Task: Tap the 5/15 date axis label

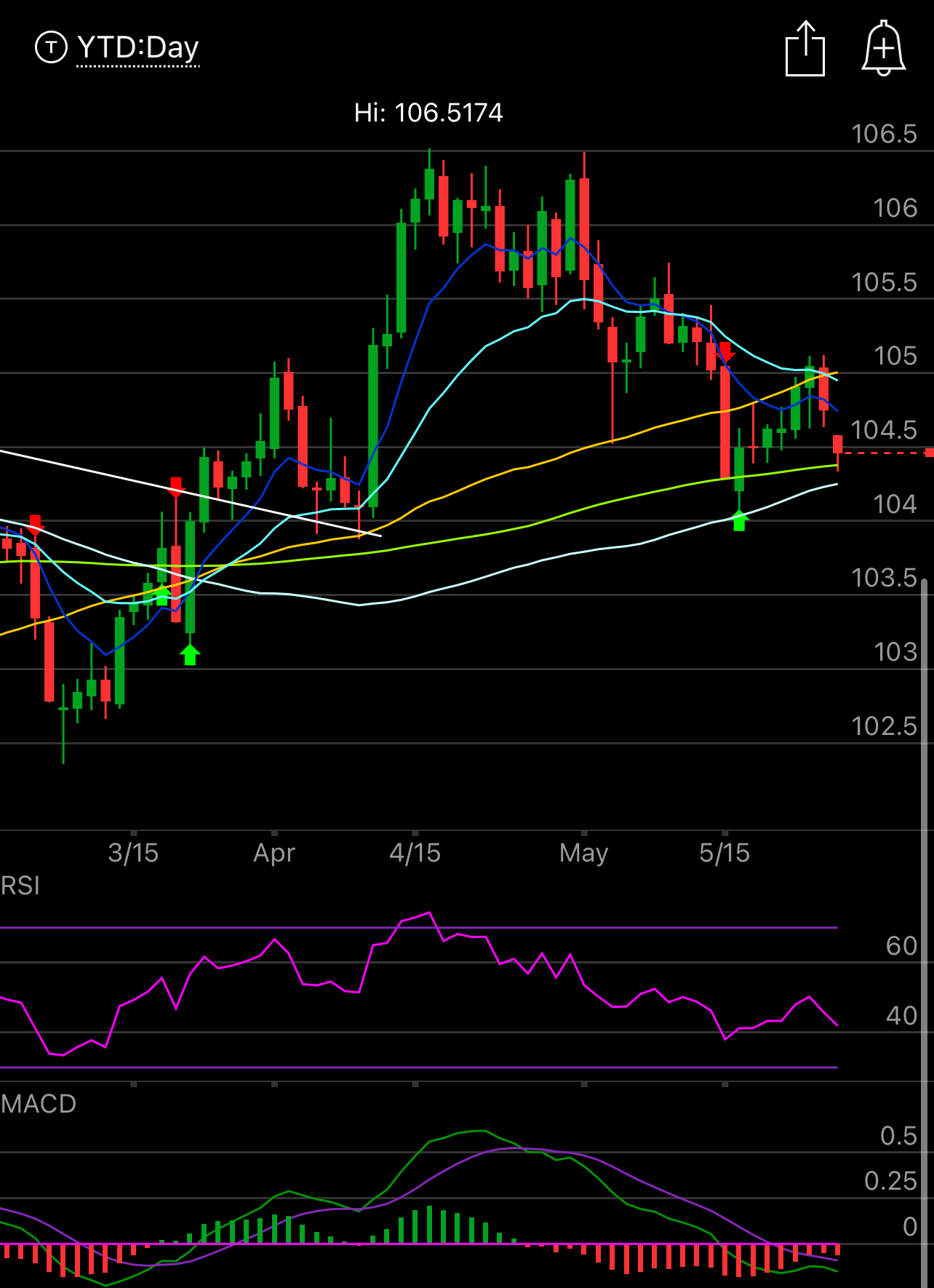Action: coord(725,853)
